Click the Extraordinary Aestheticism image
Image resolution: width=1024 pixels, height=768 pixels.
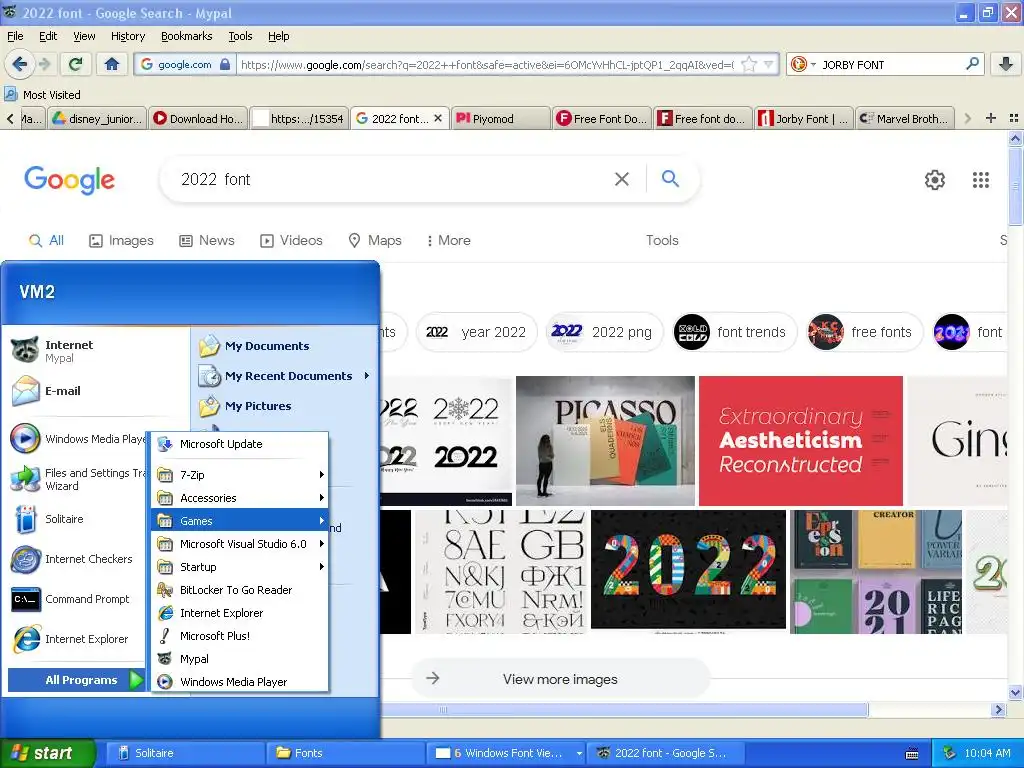pyautogui.click(x=801, y=440)
